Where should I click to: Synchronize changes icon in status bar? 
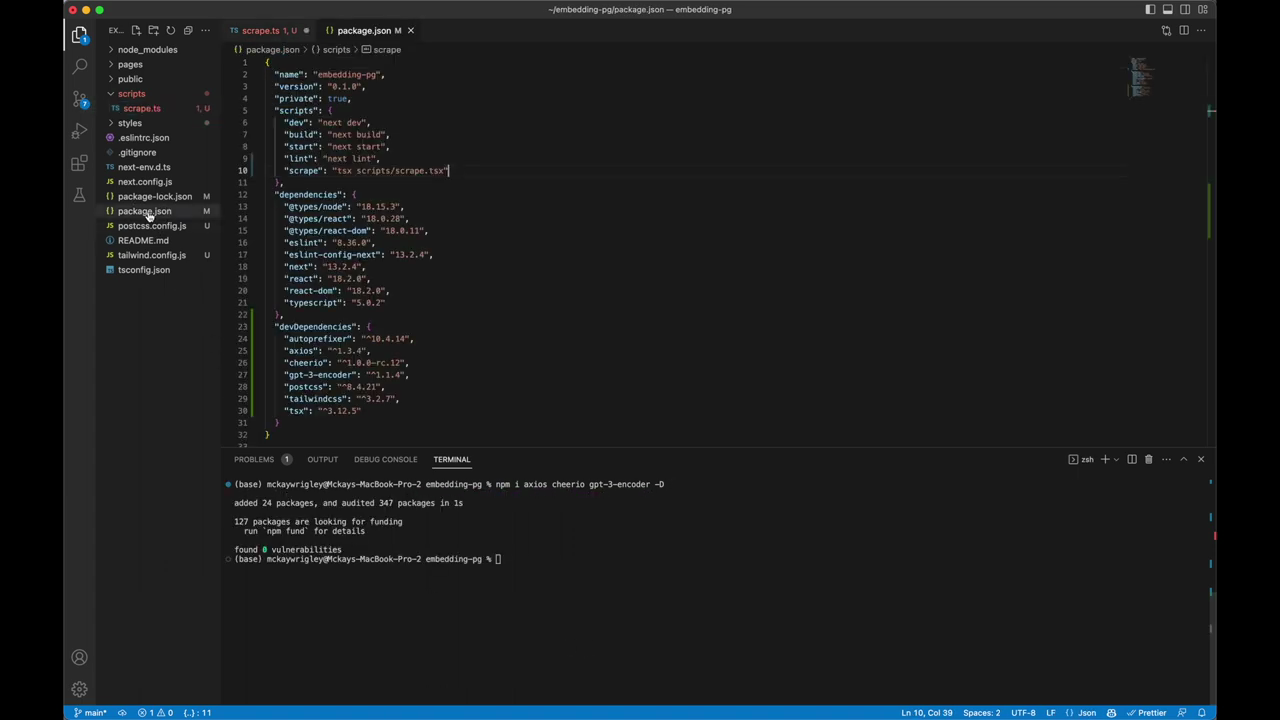[122, 713]
